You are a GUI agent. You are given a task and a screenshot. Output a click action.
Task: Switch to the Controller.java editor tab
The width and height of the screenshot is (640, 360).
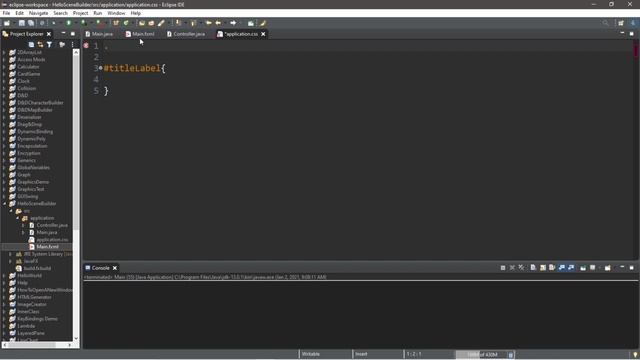pos(186,34)
